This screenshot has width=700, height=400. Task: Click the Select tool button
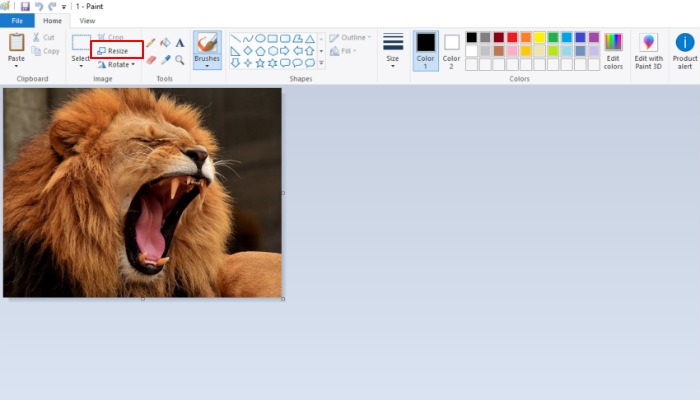81,47
